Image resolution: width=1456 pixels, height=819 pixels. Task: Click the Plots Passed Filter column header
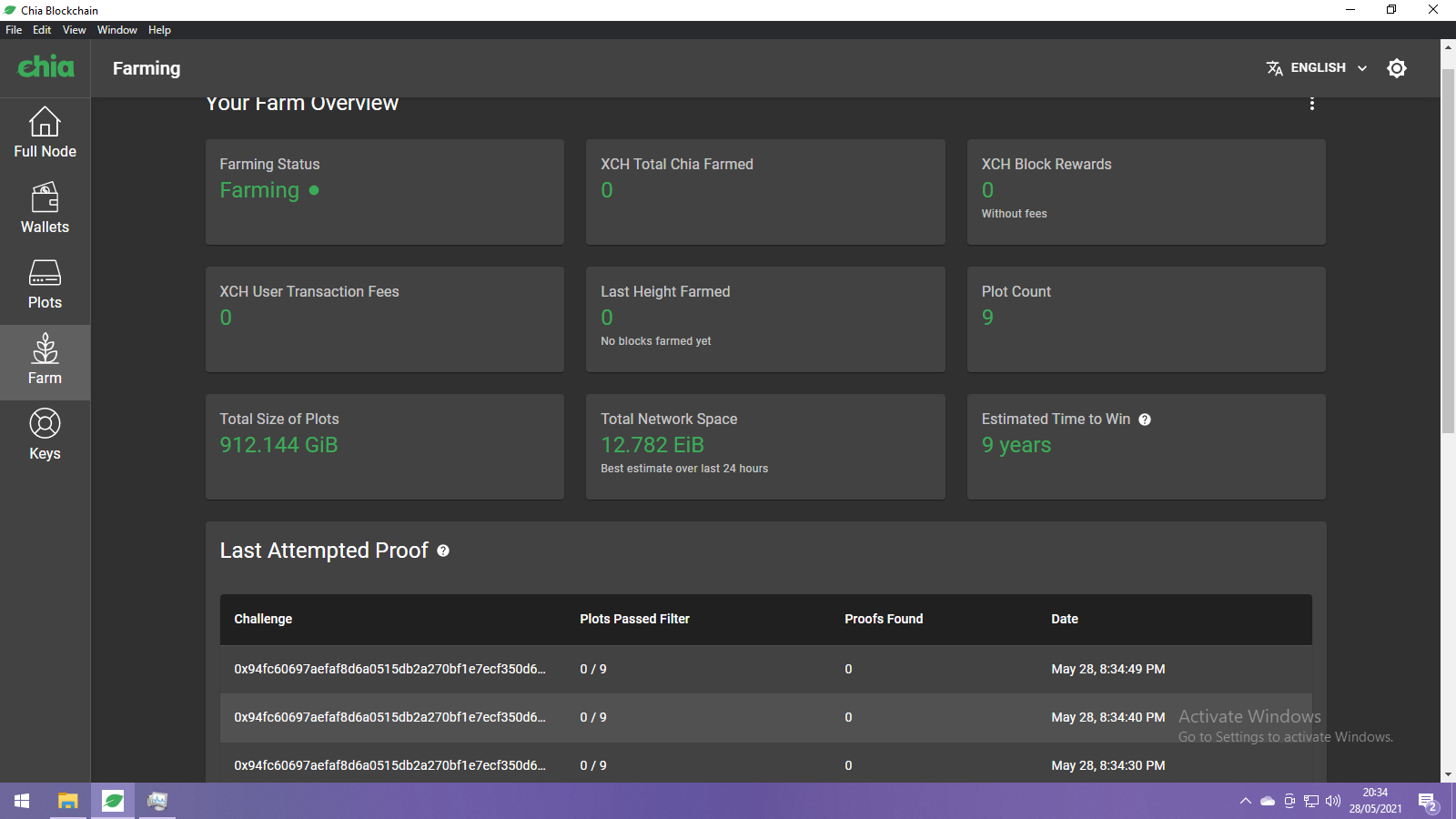click(634, 619)
